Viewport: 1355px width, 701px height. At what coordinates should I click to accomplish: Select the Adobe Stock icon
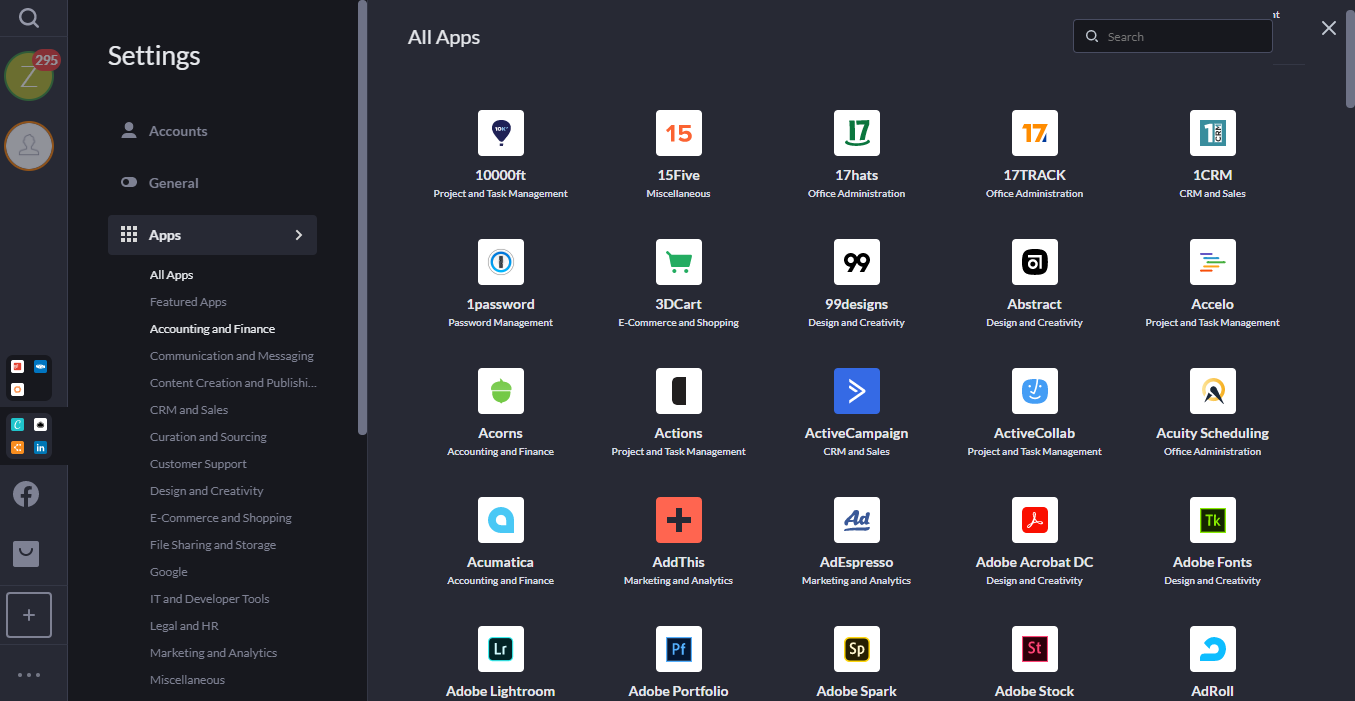click(1035, 649)
